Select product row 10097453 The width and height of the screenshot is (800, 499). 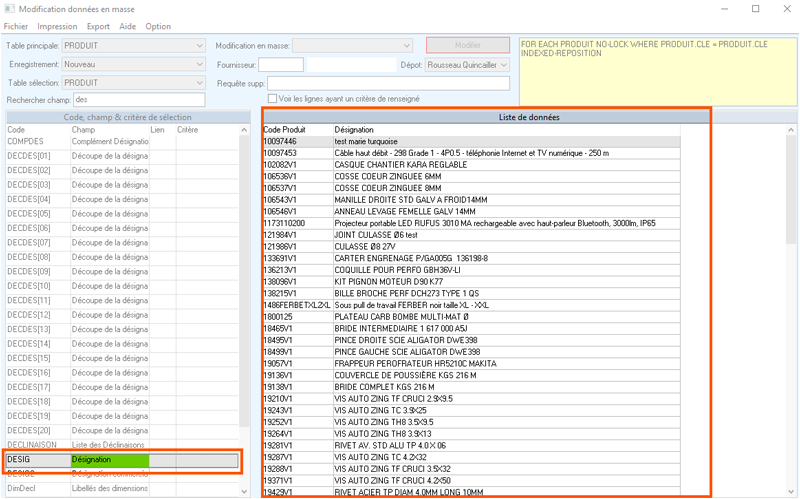click(471, 153)
